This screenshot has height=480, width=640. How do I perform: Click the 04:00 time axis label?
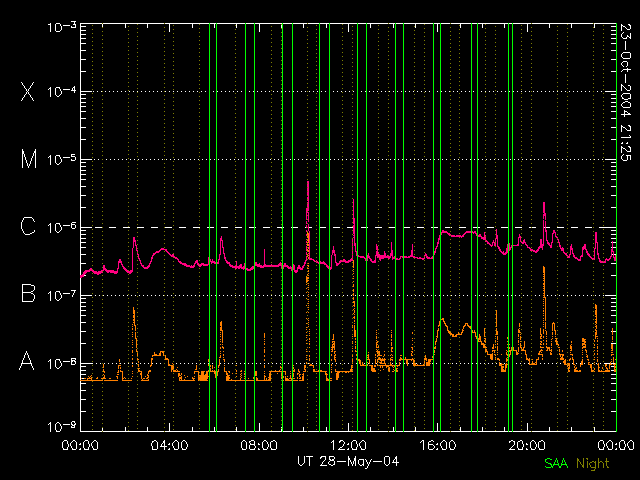(x=170, y=444)
